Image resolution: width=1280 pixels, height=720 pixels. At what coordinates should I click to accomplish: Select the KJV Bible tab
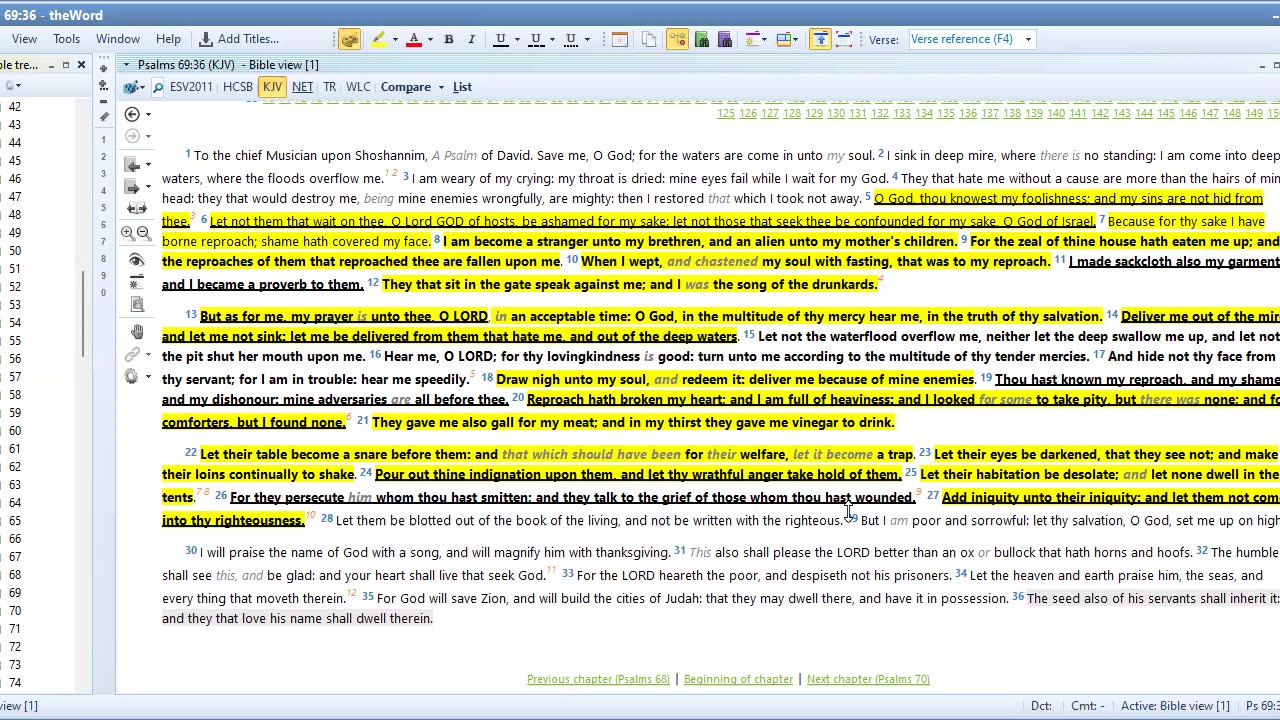point(272,87)
